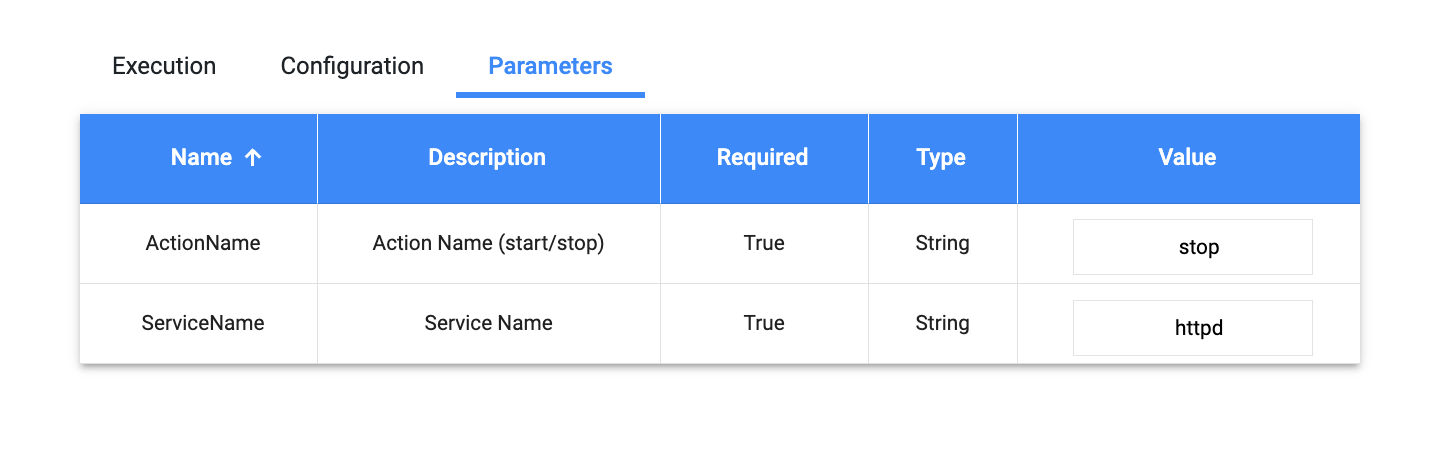
Task: Switch to the Execution tab
Action: [164, 67]
